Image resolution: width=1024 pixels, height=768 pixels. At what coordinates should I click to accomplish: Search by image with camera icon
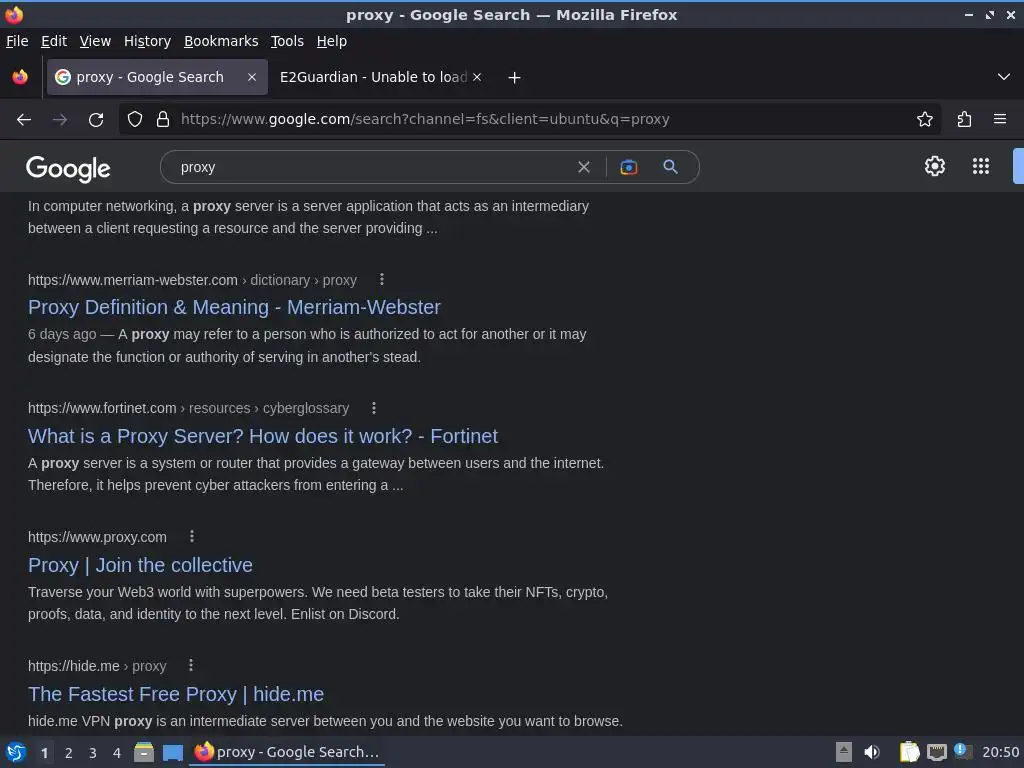tap(628, 167)
